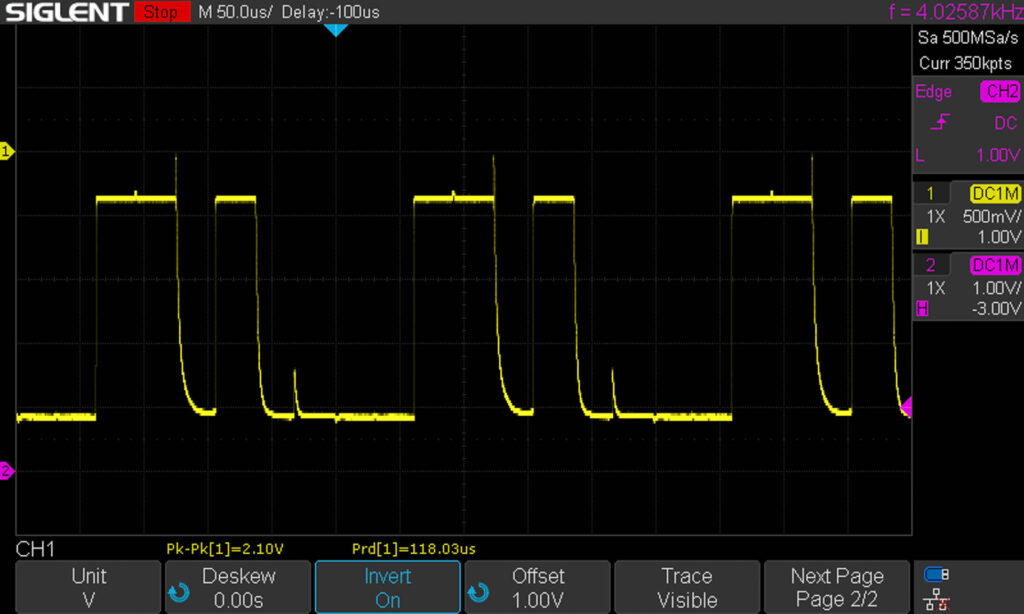Click the Curr 350kpts memory depth
The image size is (1024, 614).
pyautogui.click(x=965, y=63)
